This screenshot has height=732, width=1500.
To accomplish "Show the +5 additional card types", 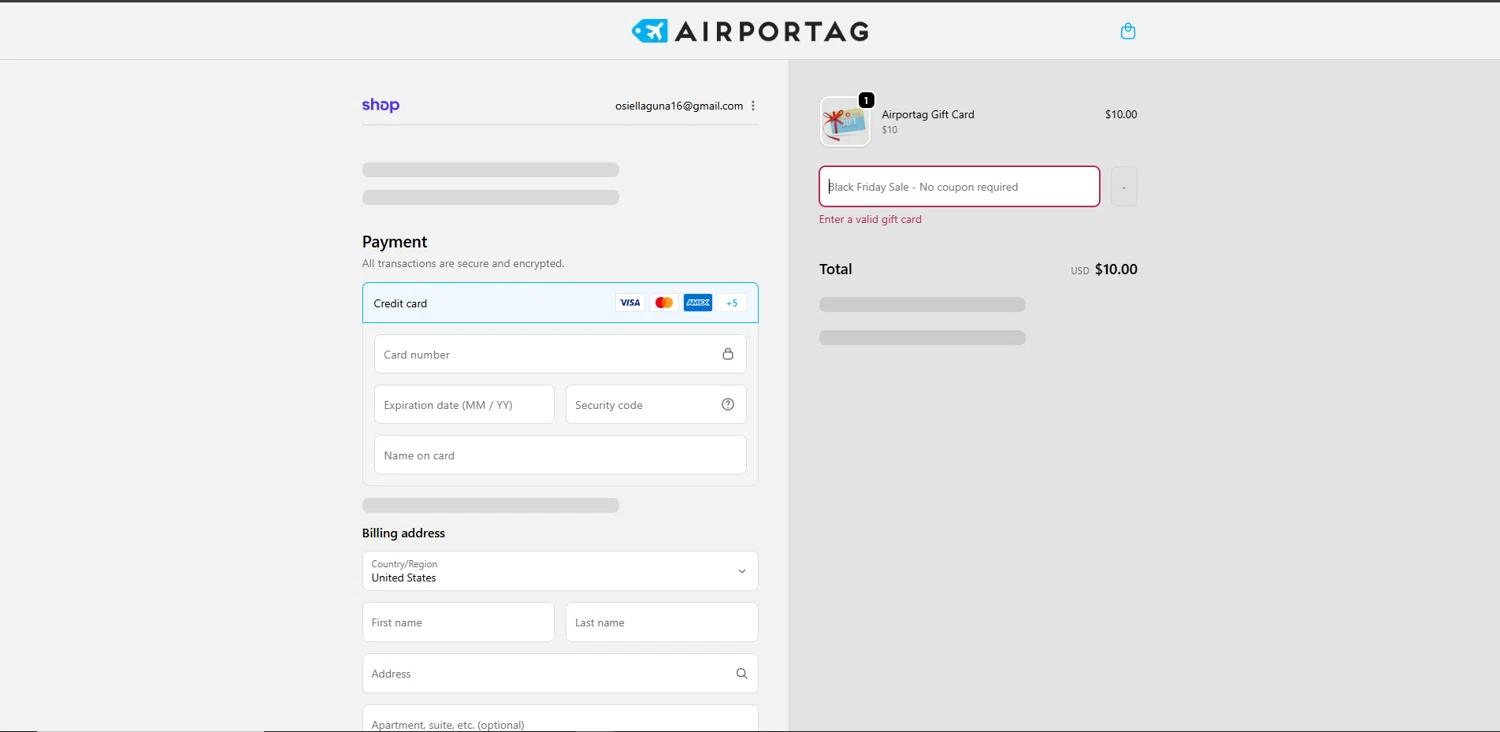I will tap(732, 303).
